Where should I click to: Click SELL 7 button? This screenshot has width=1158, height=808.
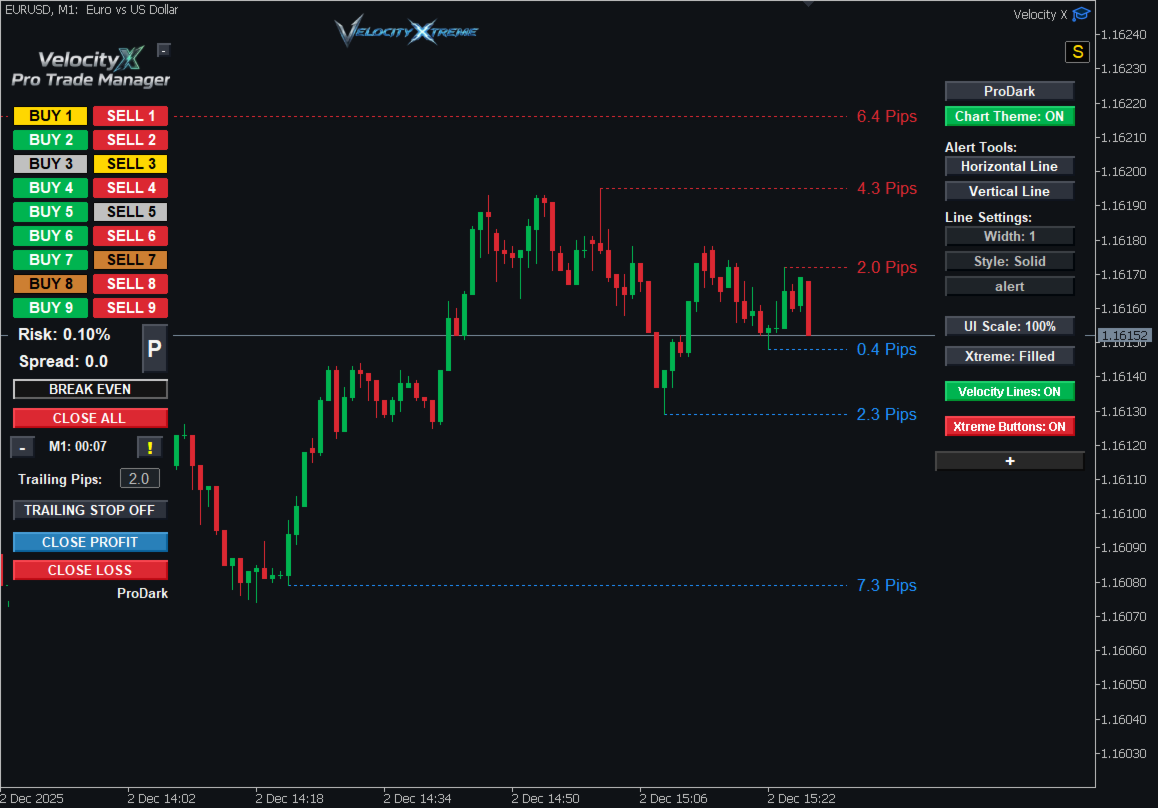click(x=131, y=260)
